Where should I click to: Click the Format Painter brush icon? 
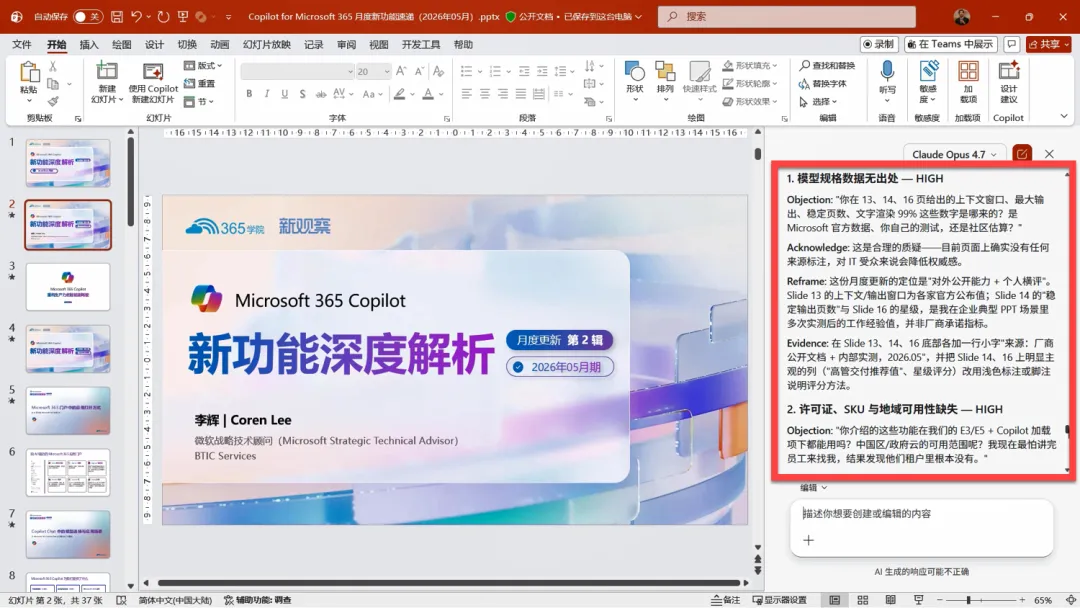[x=53, y=101]
